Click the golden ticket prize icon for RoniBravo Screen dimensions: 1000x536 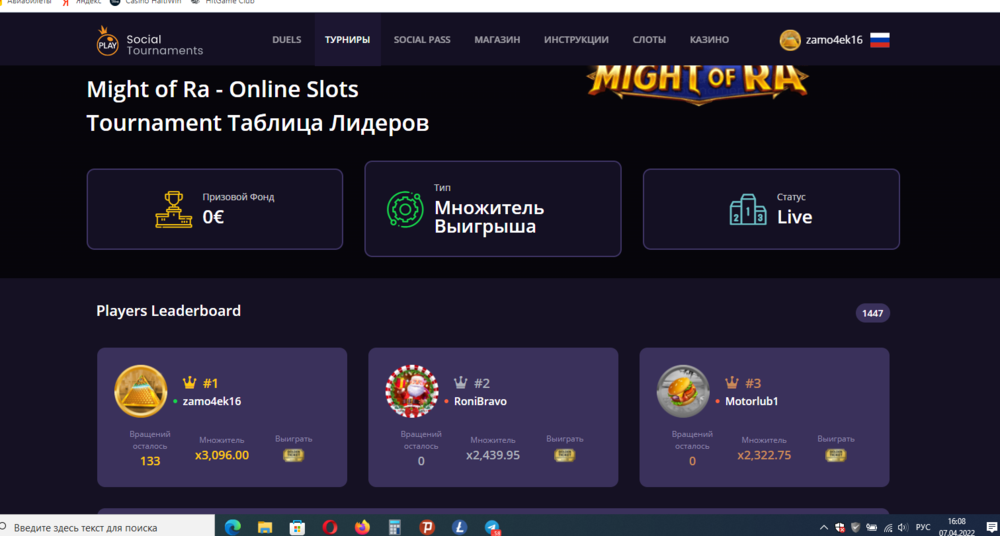pyautogui.click(x=564, y=455)
